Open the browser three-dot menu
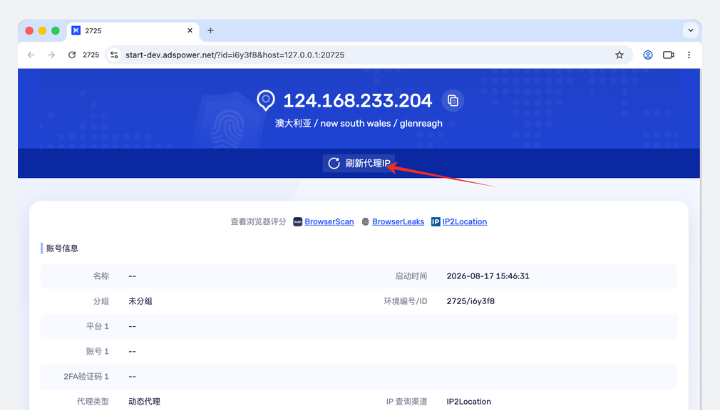This screenshot has width=720, height=410. (x=689, y=55)
